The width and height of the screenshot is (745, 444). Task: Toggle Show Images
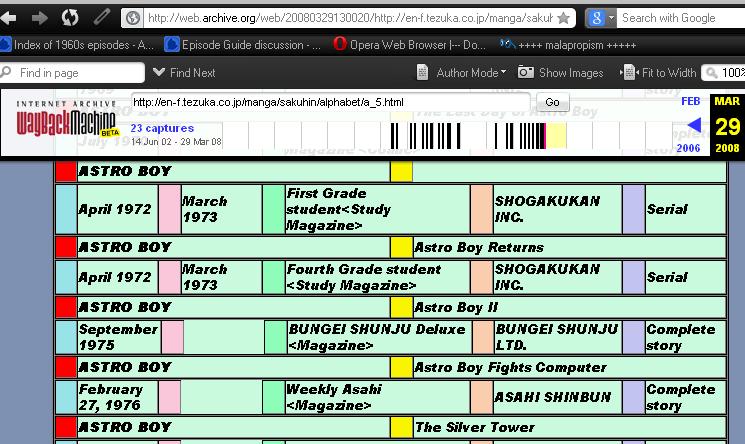point(561,73)
